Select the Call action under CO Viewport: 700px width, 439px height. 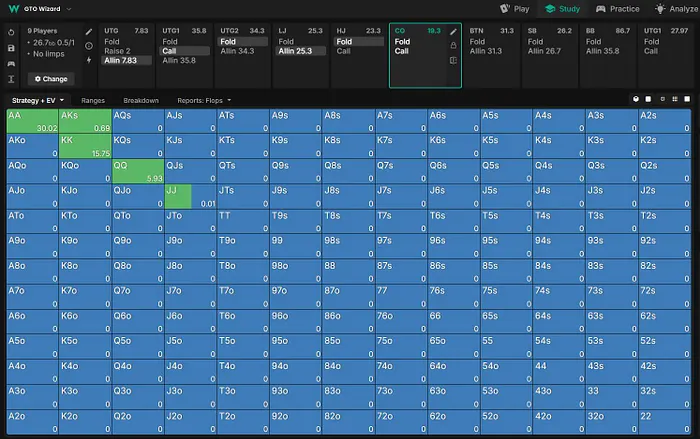click(x=402, y=51)
